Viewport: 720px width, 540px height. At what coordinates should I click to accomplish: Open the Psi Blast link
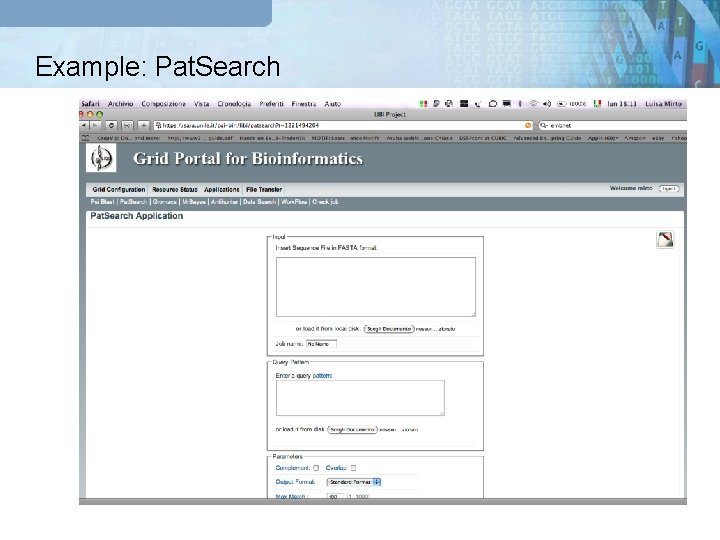pos(102,202)
